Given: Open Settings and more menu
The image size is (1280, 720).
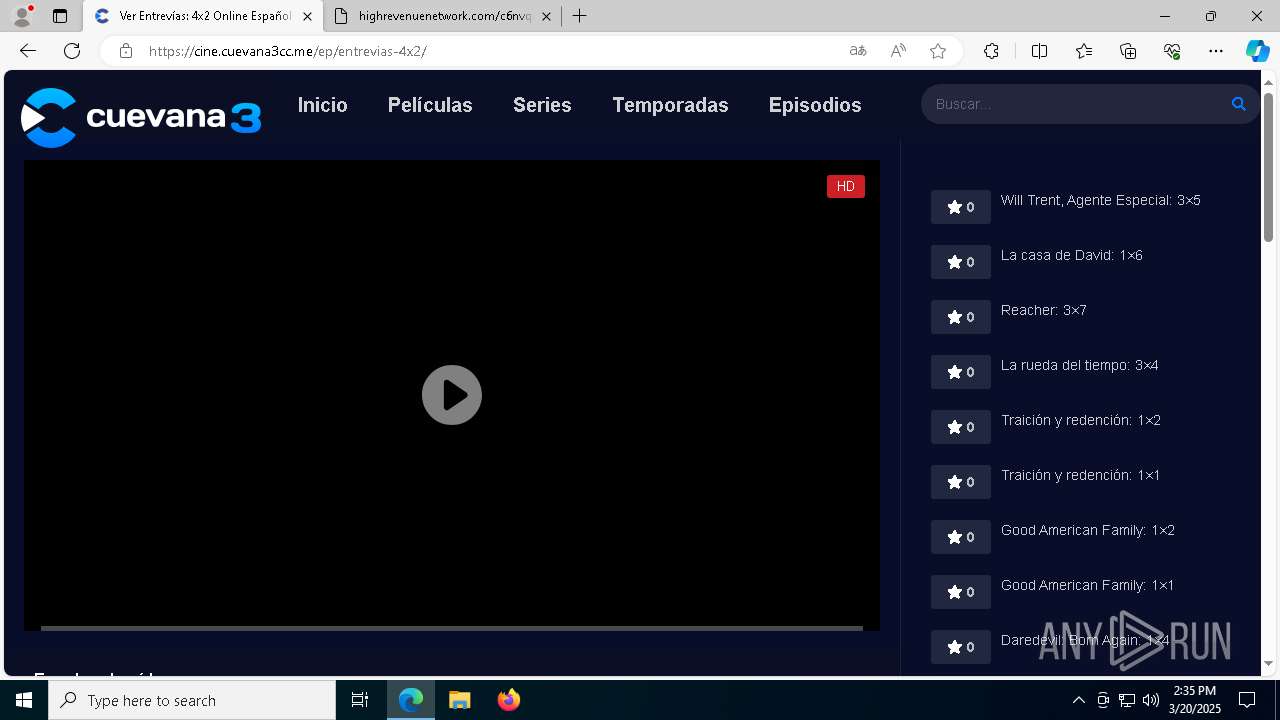Looking at the screenshot, I should pyautogui.click(x=1216, y=51).
